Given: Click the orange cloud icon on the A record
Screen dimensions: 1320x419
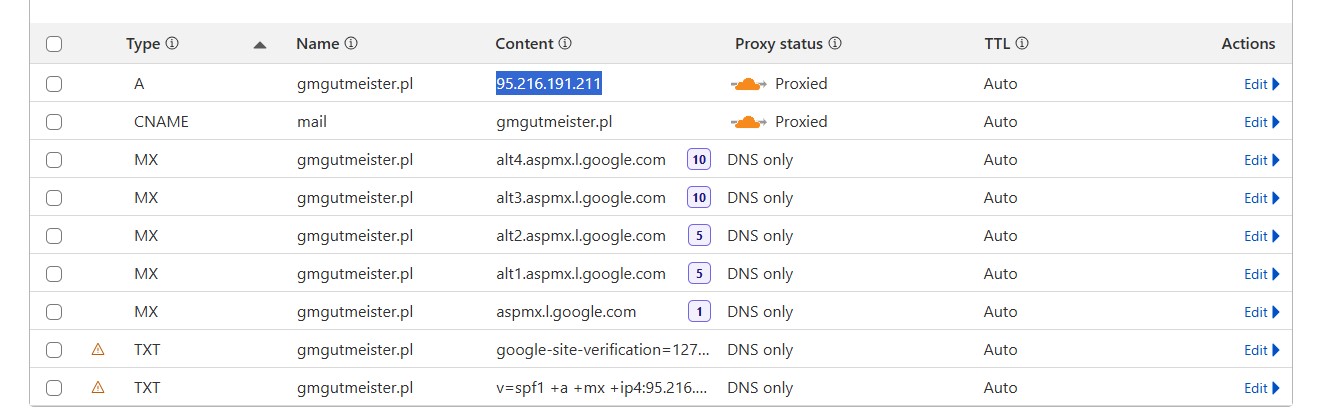Looking at the screenshot, I should pos(749,84).
